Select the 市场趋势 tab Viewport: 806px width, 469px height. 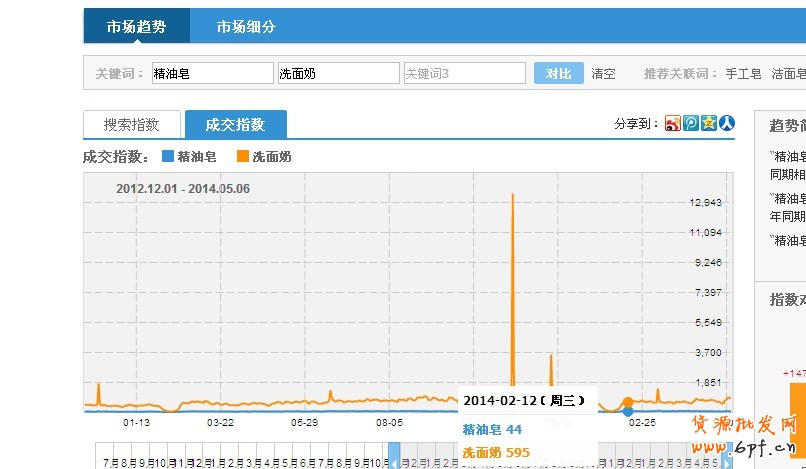tap(136, 27)
